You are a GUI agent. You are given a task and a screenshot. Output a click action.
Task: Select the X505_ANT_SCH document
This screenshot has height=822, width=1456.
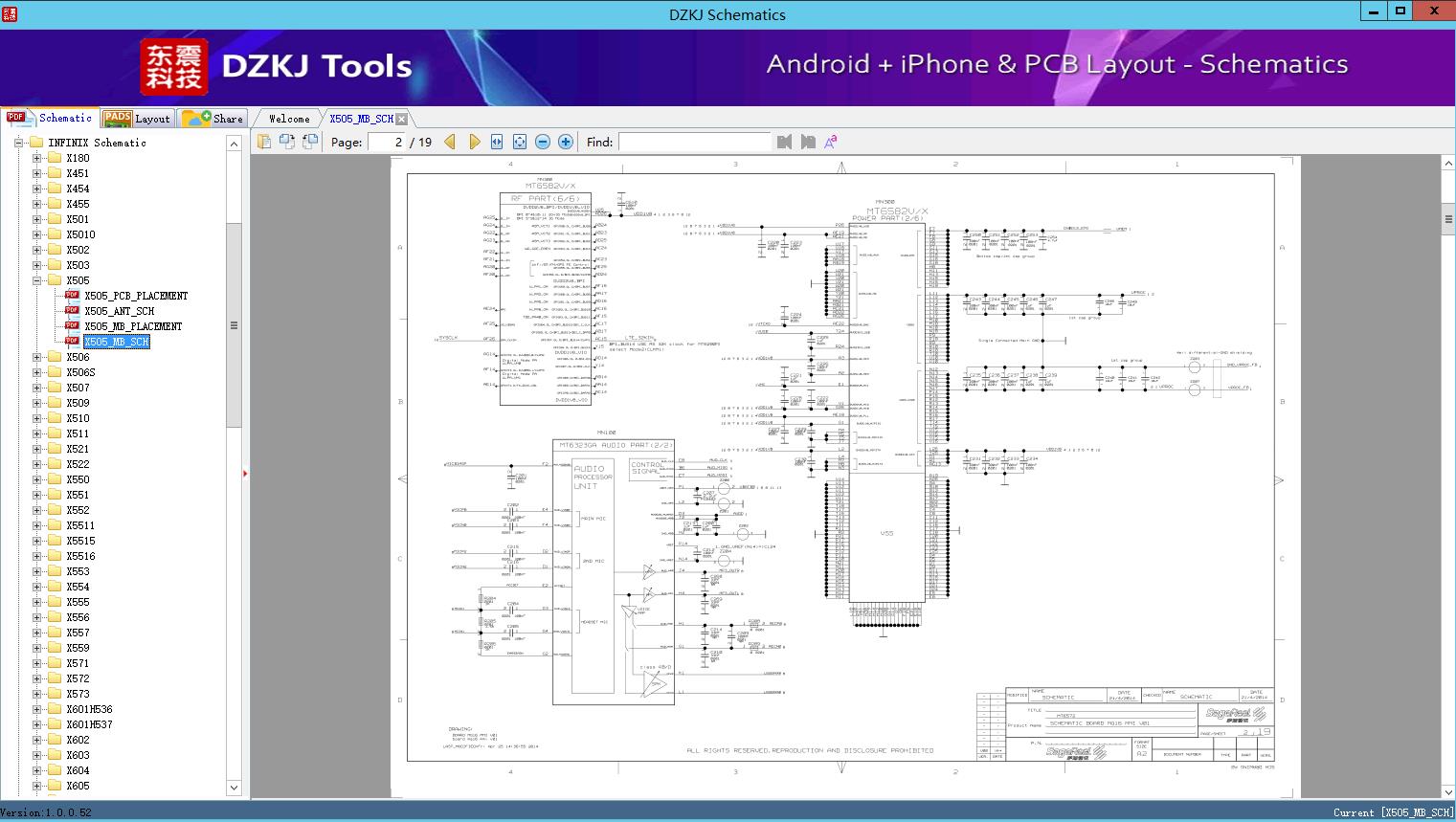point(119,311)
